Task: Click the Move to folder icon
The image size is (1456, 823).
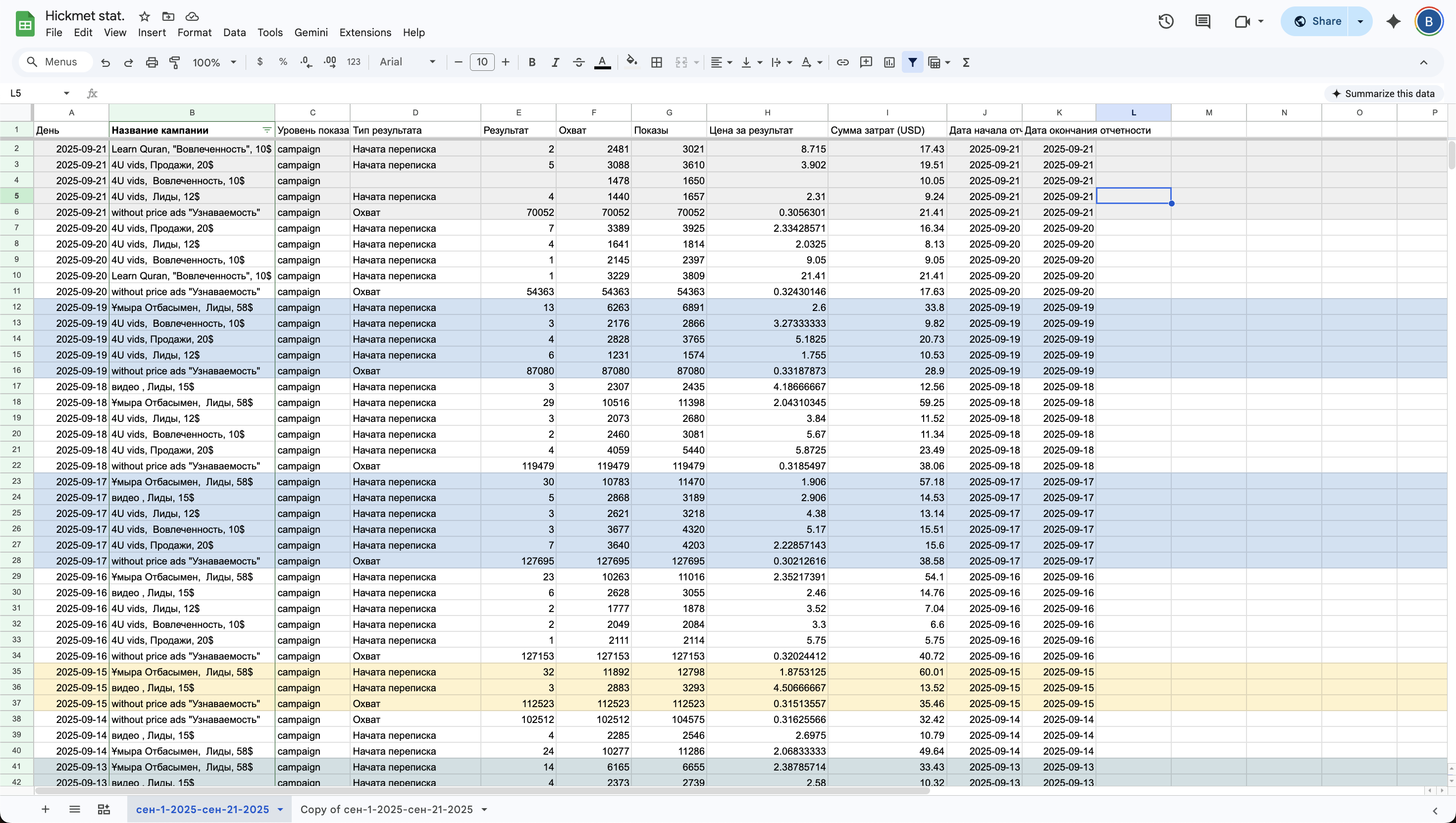Action: 168,16
